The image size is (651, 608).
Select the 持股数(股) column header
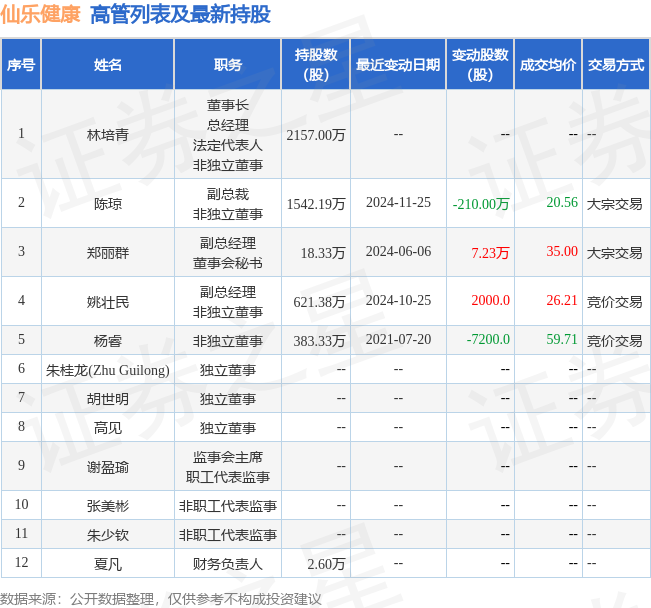point(316,65)
